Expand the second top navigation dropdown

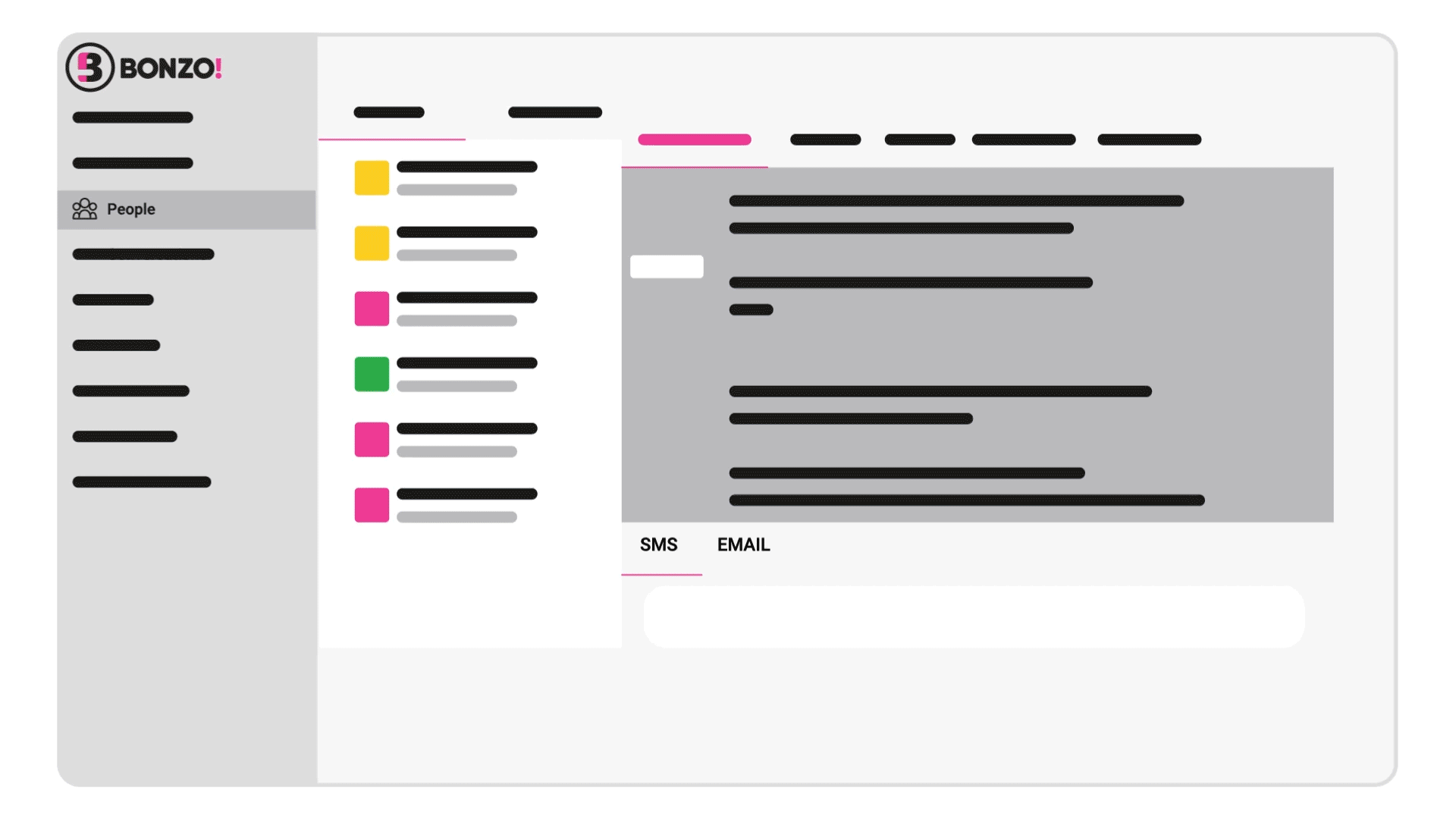click(x=555, y=111)
